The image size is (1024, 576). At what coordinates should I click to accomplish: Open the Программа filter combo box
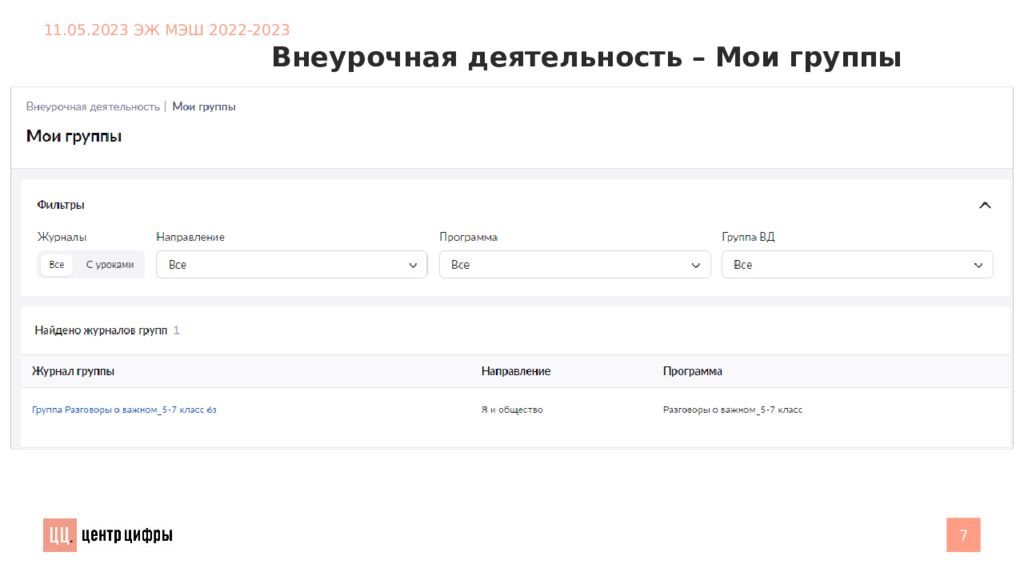click(573, 265)
